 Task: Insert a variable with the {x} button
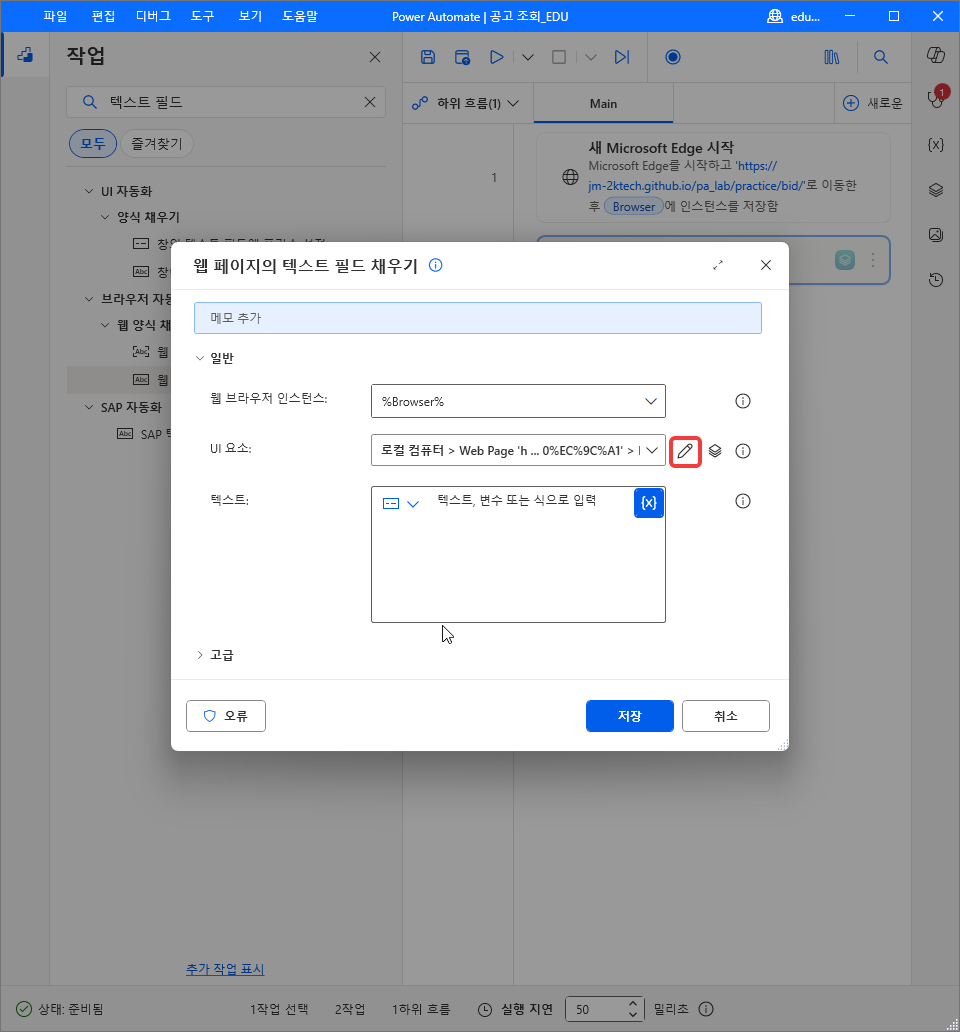(649, 503)
